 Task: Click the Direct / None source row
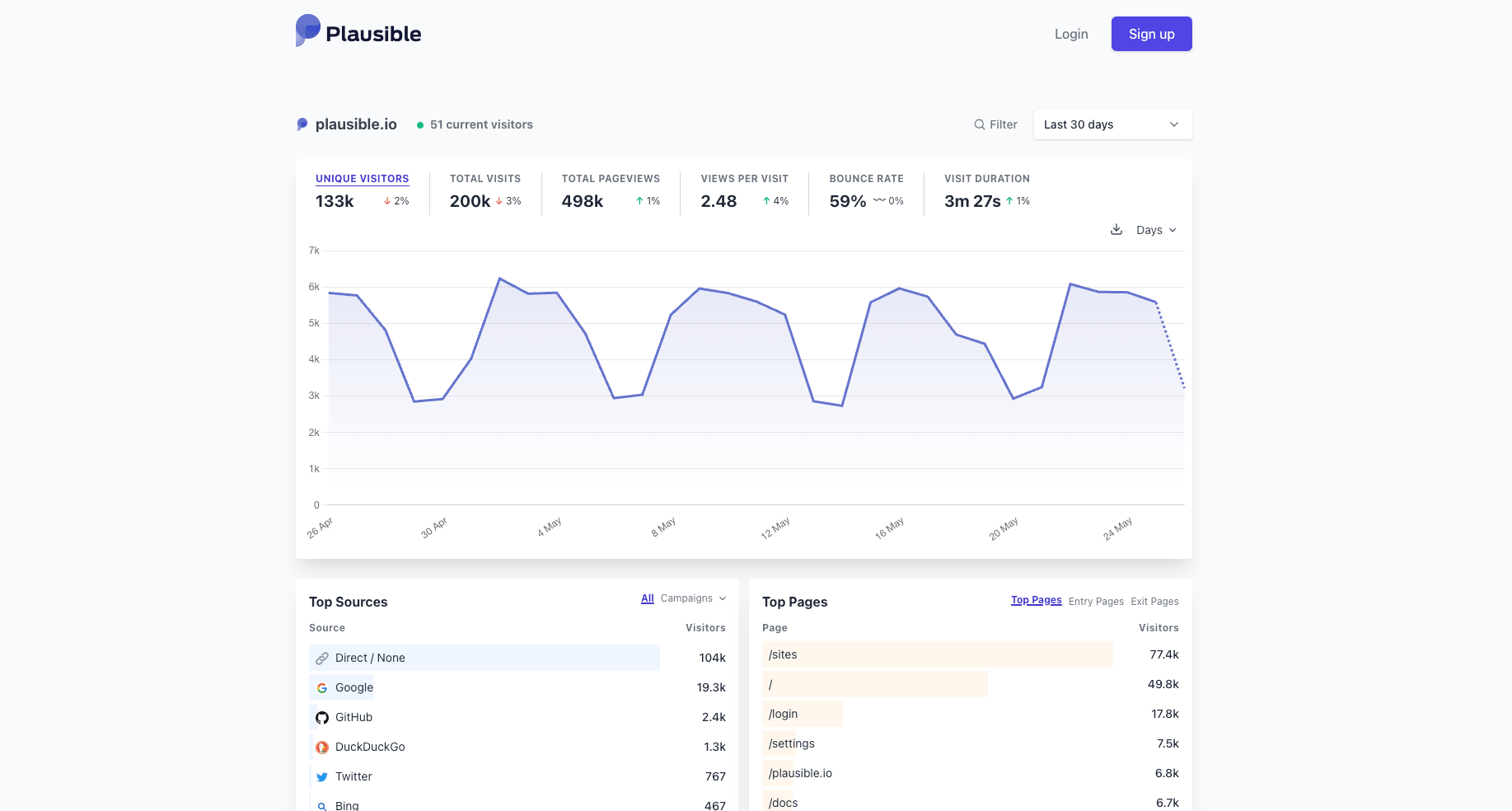pyautogui.click(x=517, y=658)
